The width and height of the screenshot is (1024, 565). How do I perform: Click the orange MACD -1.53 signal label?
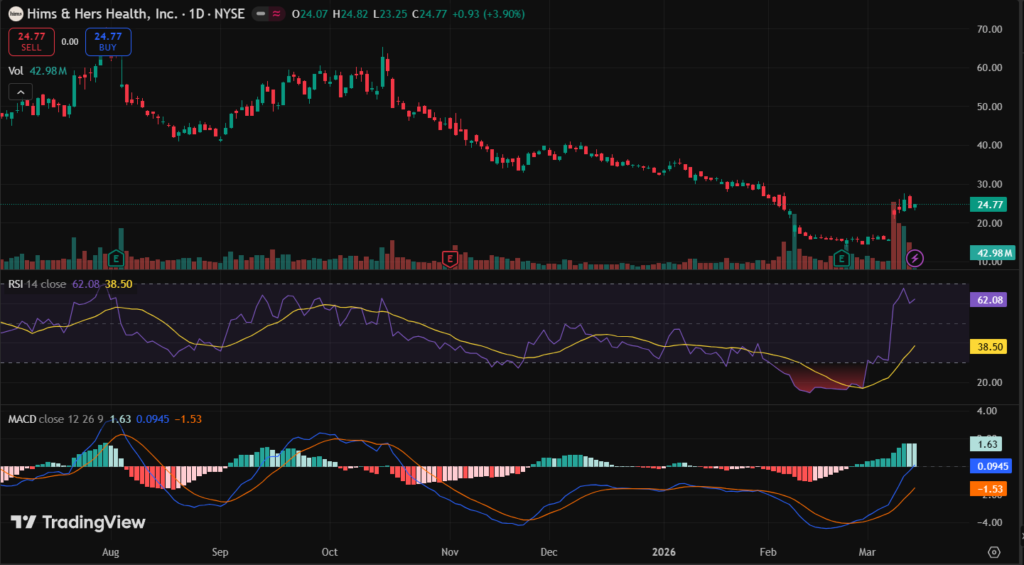coord(989,489)
